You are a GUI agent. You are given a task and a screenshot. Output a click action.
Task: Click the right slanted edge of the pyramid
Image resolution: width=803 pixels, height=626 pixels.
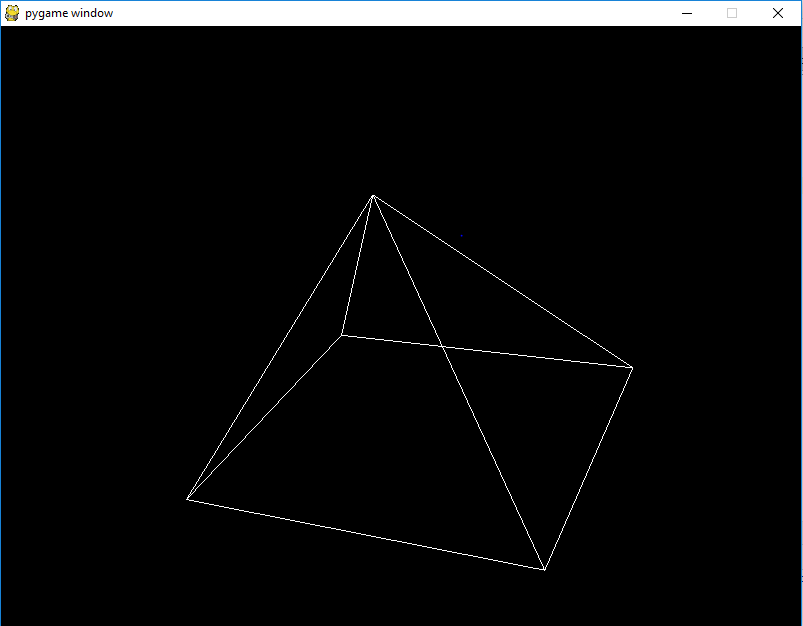[505, 285]
